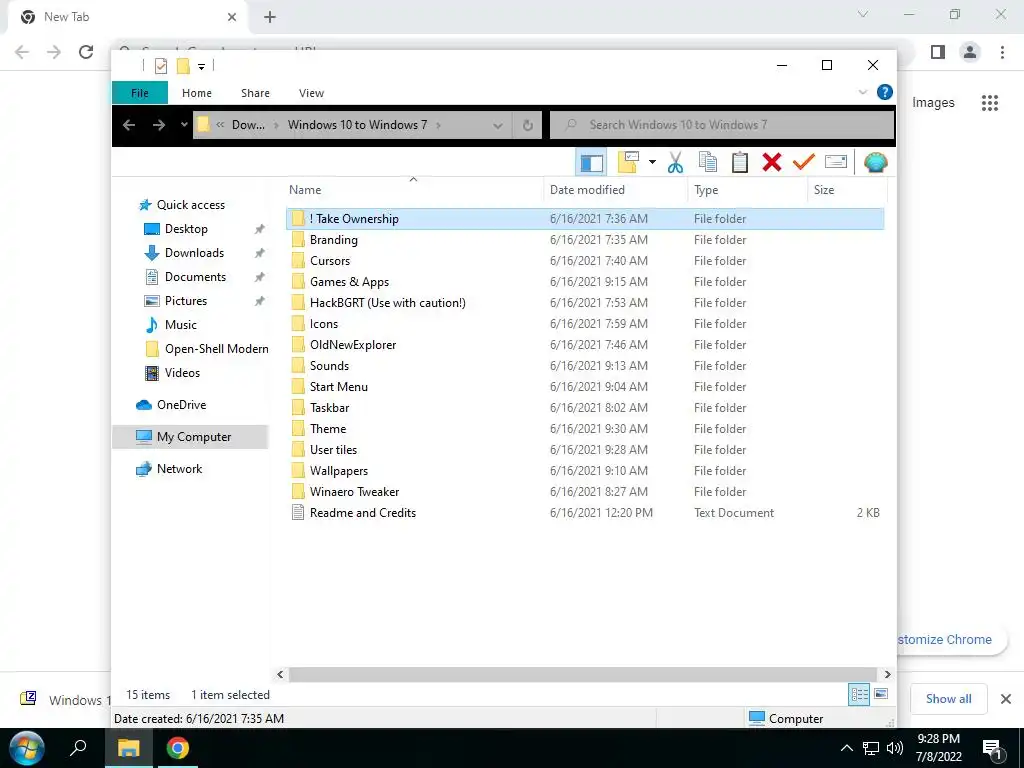The width and height of the screenshot is (1024, 768).
Task: Open Chrome profile avatar
Action: coord(970,52)
